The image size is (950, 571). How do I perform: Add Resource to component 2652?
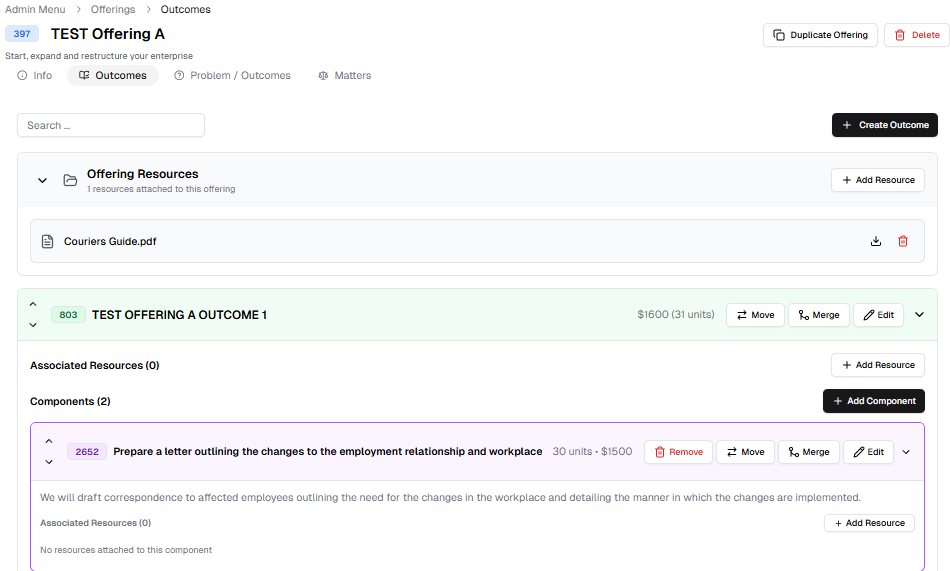coord(869,523)
